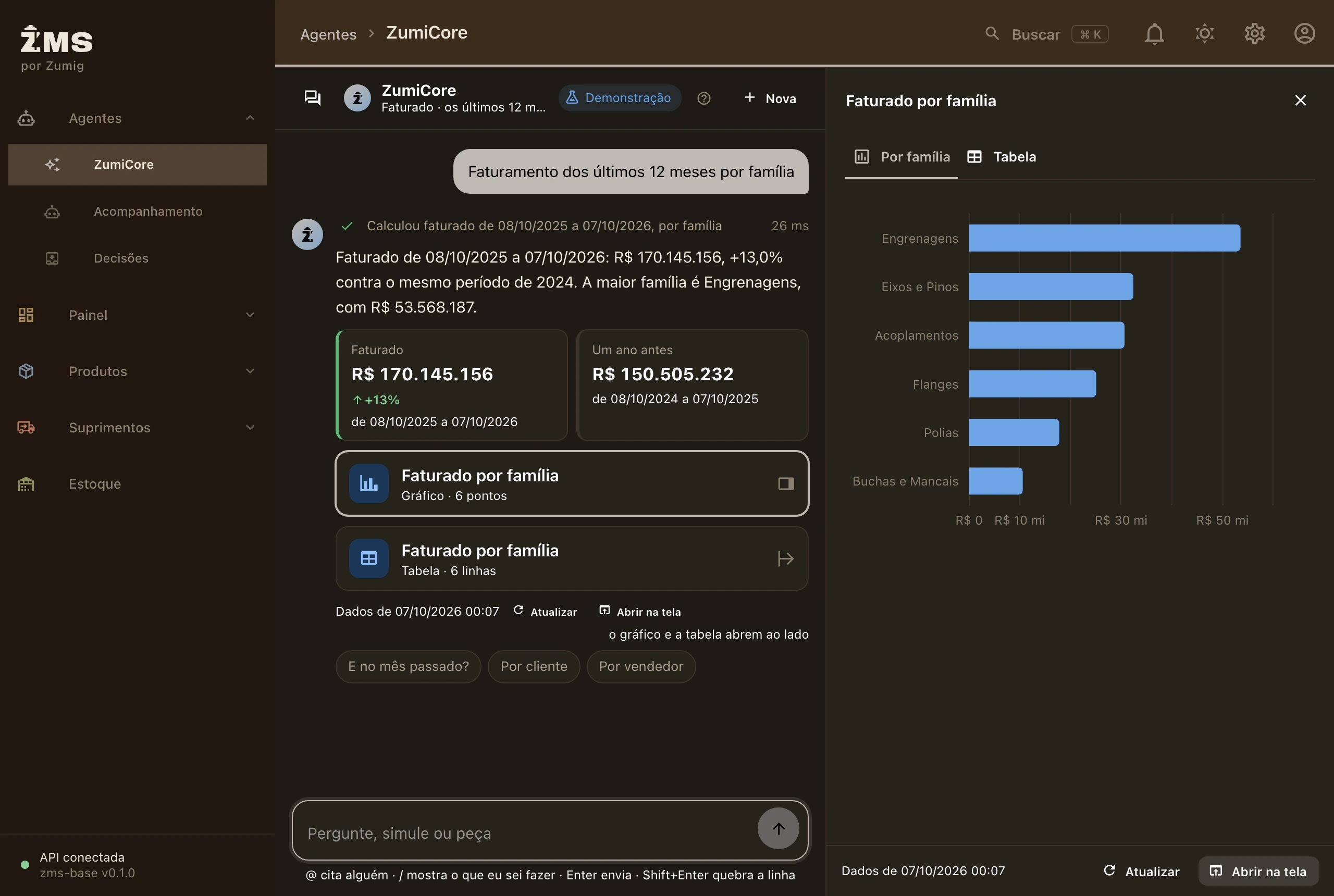Open the conversations list chat icon

[x=312, y=98]
